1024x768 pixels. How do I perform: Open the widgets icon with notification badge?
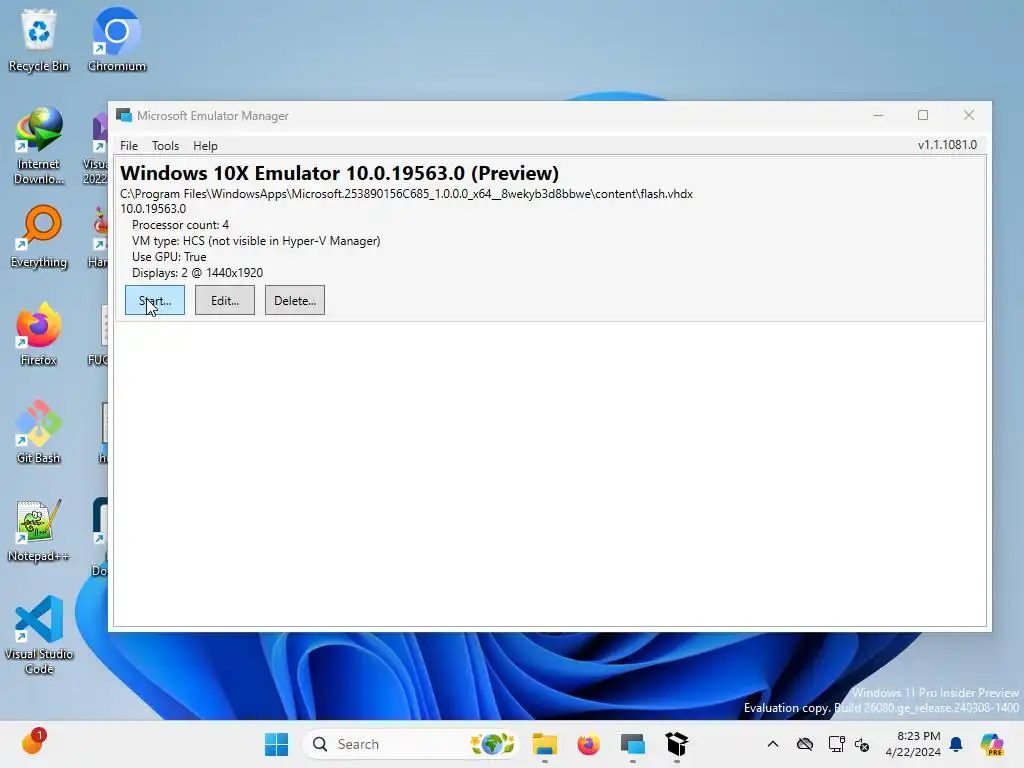[34, 743]
